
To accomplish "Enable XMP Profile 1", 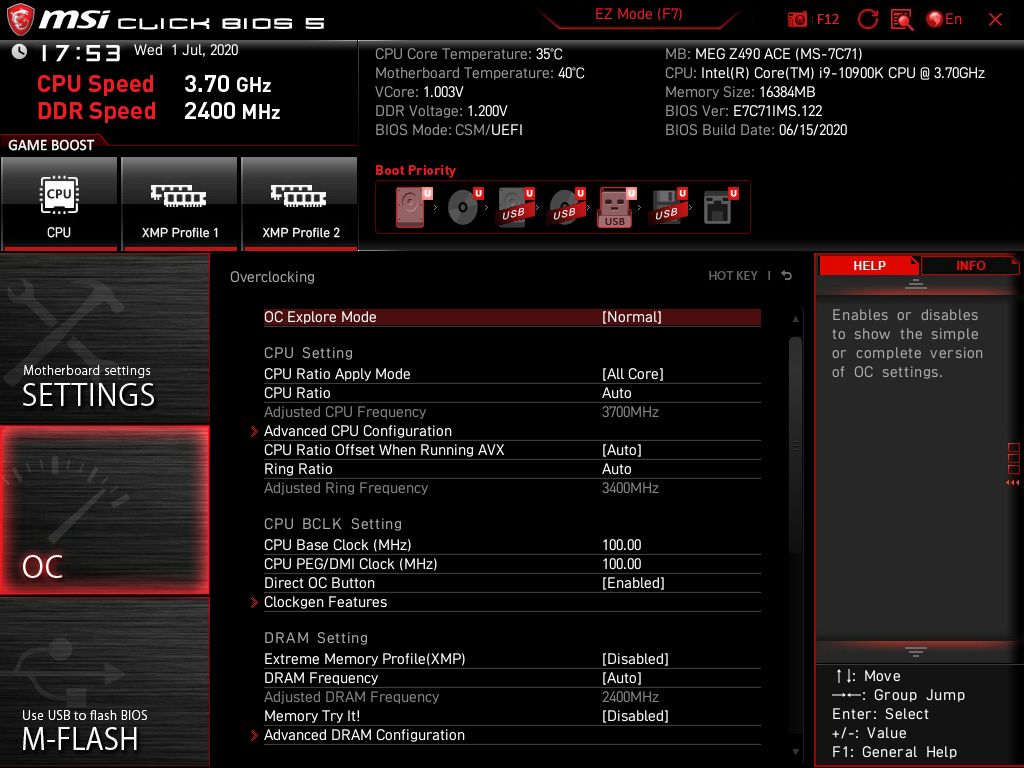I will (x=179, y=204).
